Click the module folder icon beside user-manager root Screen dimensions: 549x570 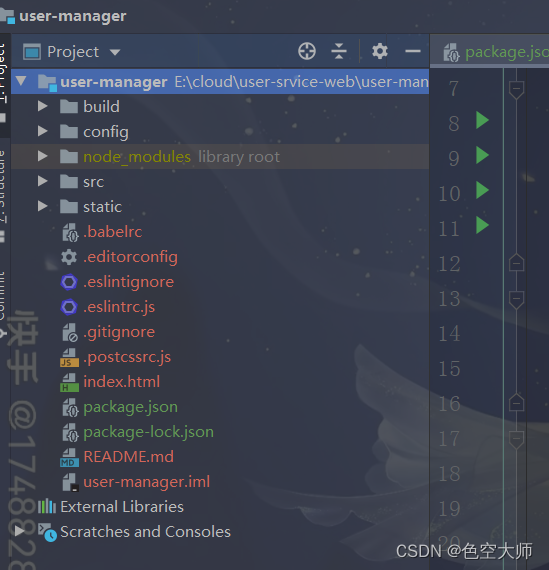(x=48, y=83)
